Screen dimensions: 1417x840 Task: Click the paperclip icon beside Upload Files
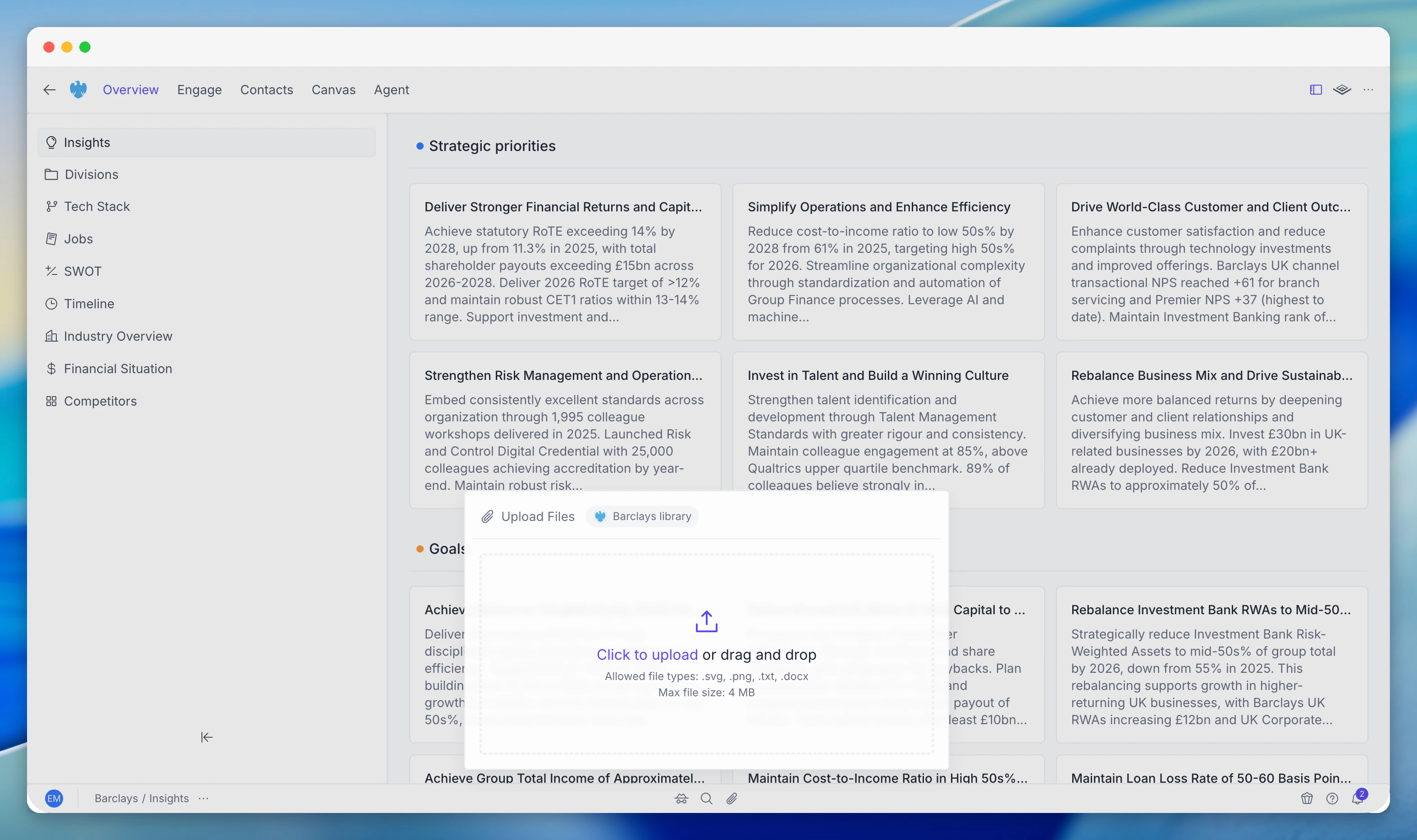pos(487,516)
